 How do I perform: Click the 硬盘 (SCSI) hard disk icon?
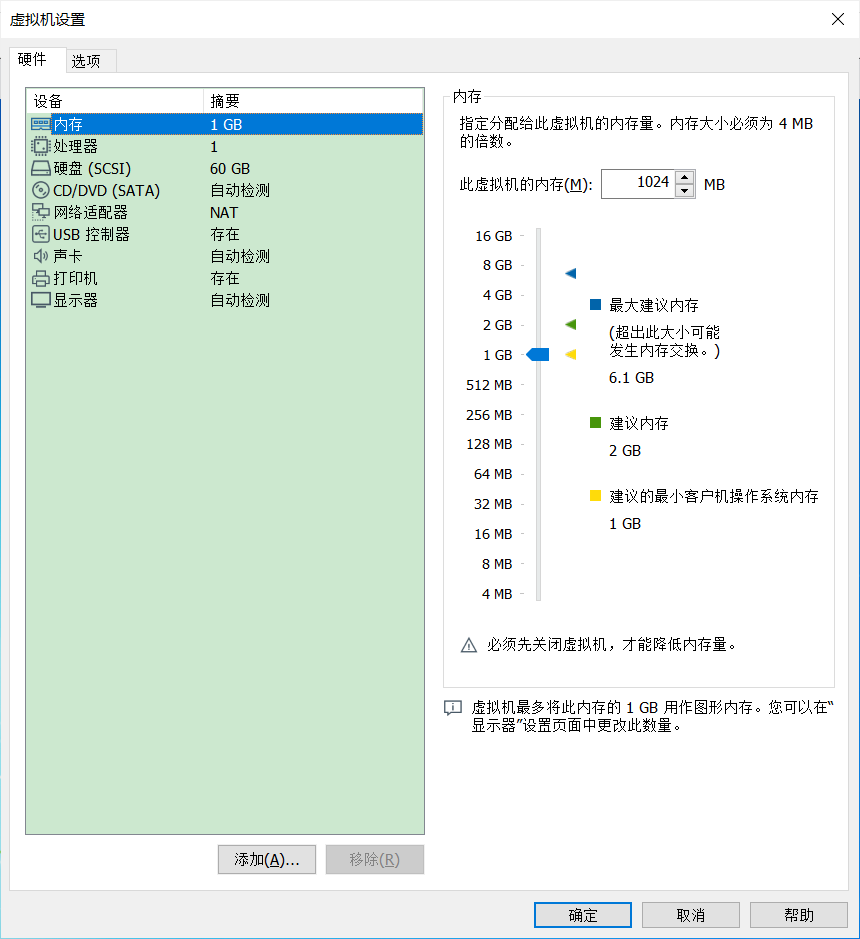(x=40, y=168)
